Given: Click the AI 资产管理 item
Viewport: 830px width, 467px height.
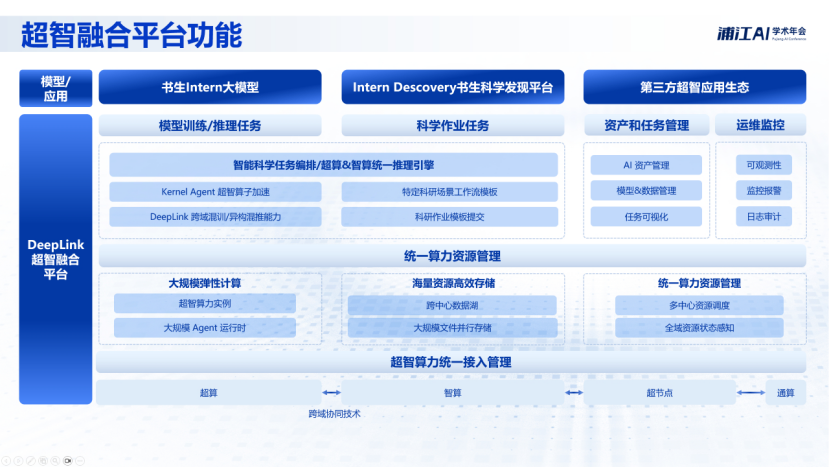Looking at the screenshot, I should (x=645, y=165).
